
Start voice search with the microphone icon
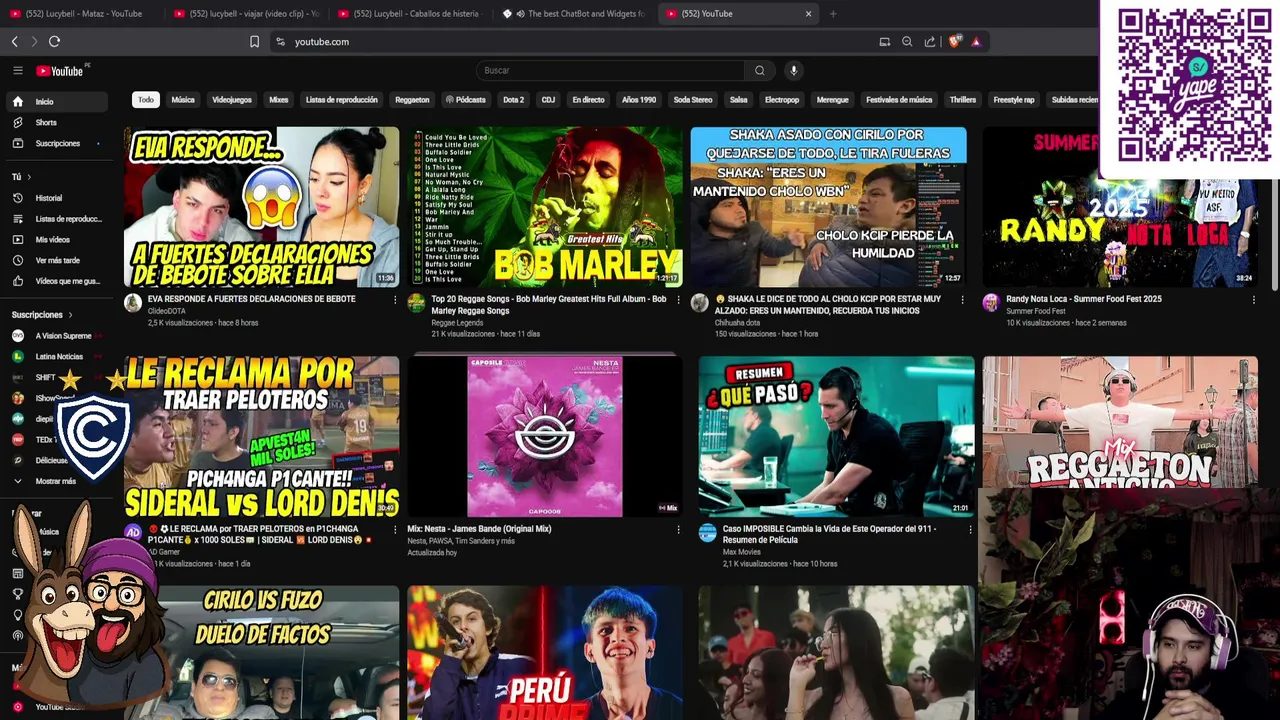[x=793, y=70]
